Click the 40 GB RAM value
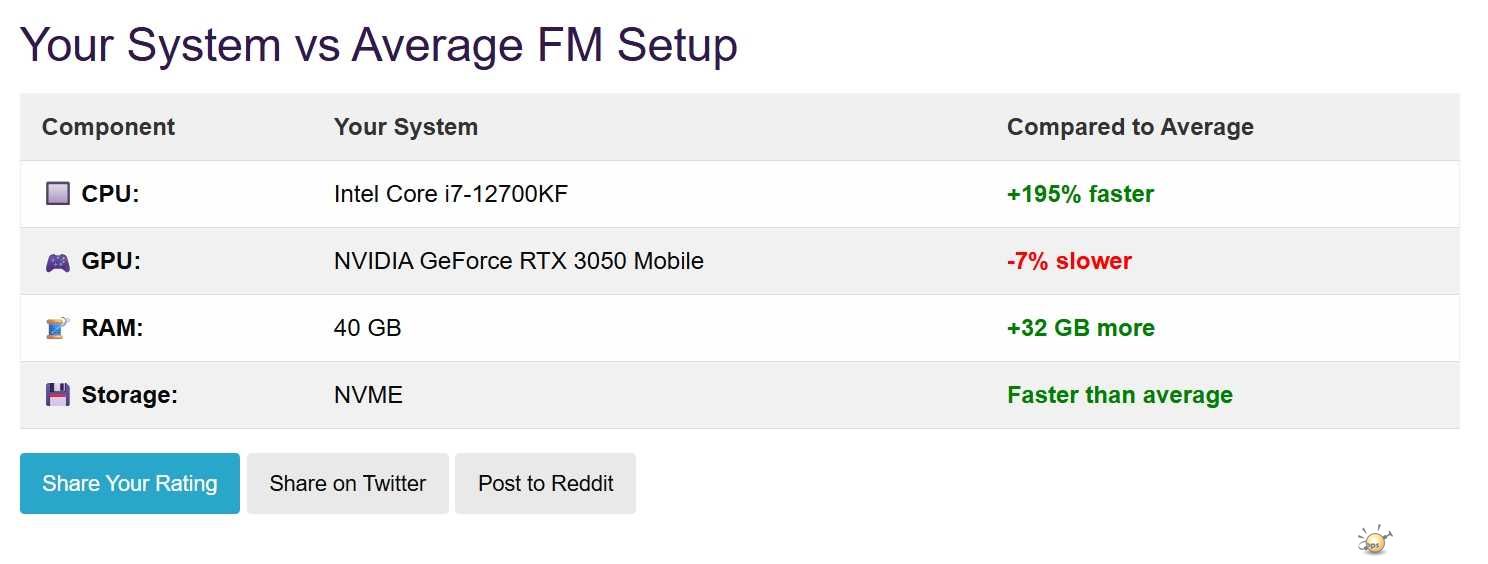 tap(367, 328)
